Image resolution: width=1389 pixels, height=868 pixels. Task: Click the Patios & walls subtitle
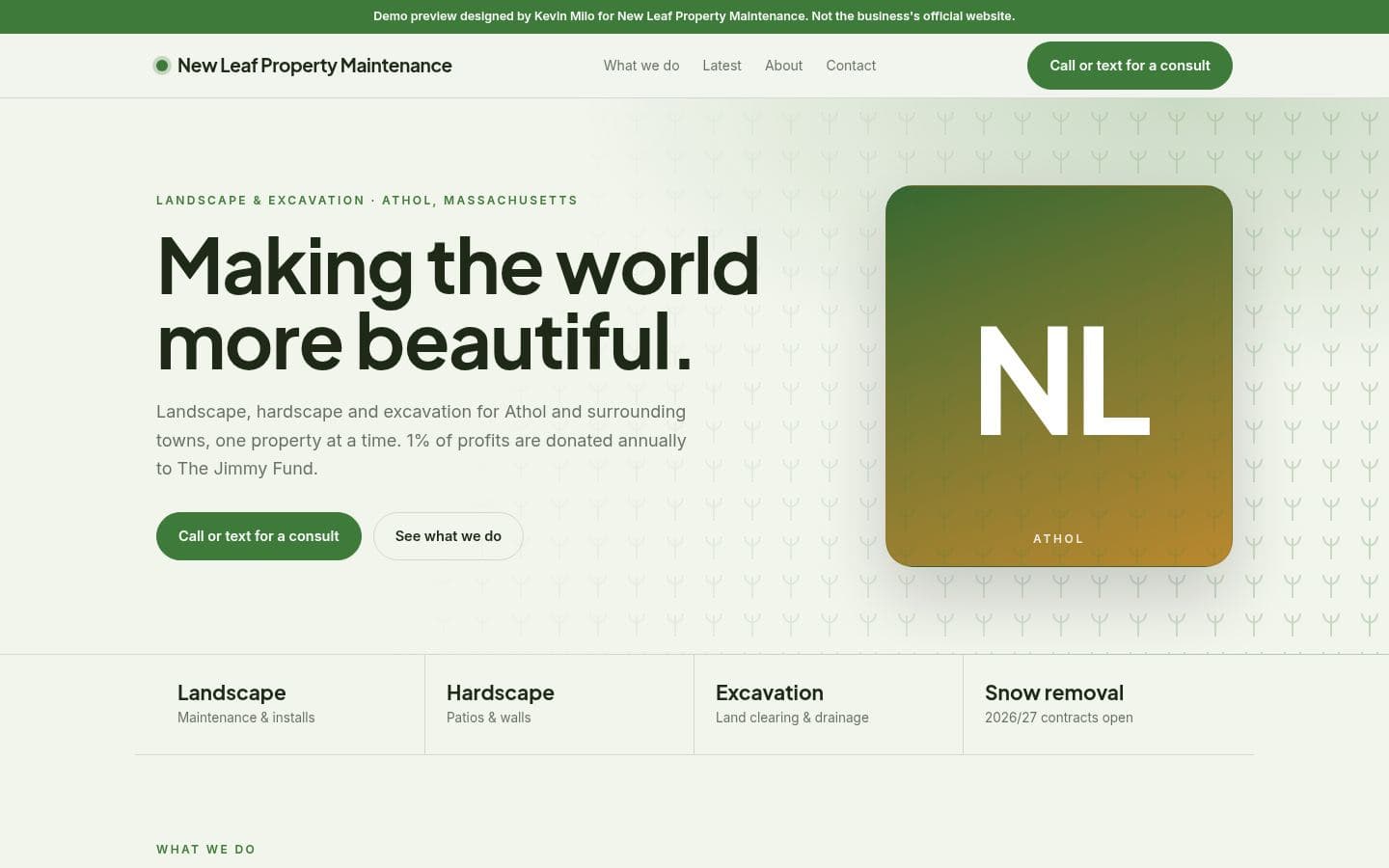click(488, 718)
